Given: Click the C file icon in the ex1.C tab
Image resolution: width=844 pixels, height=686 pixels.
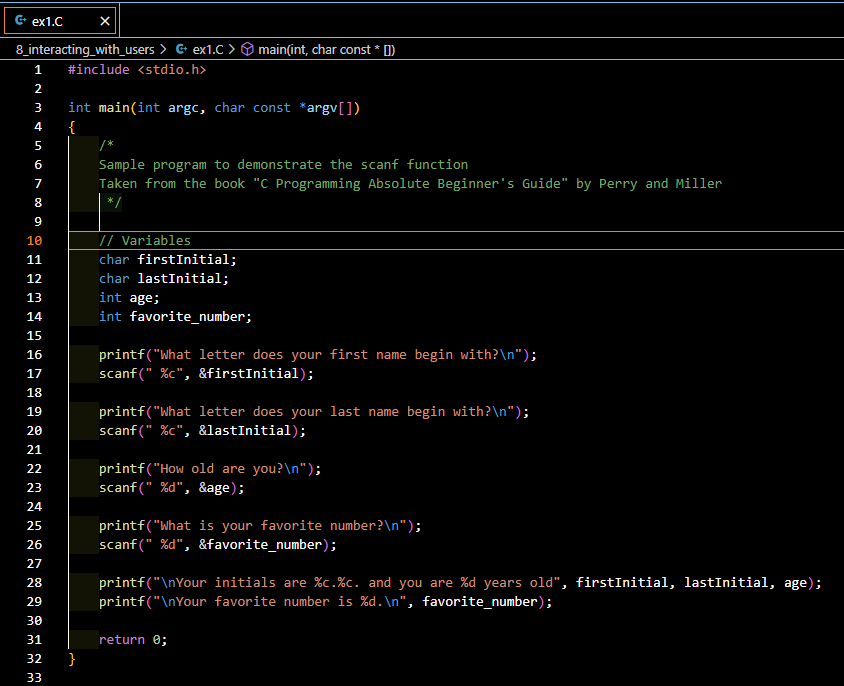Looking at the screenshot, I should pos(18,21).
